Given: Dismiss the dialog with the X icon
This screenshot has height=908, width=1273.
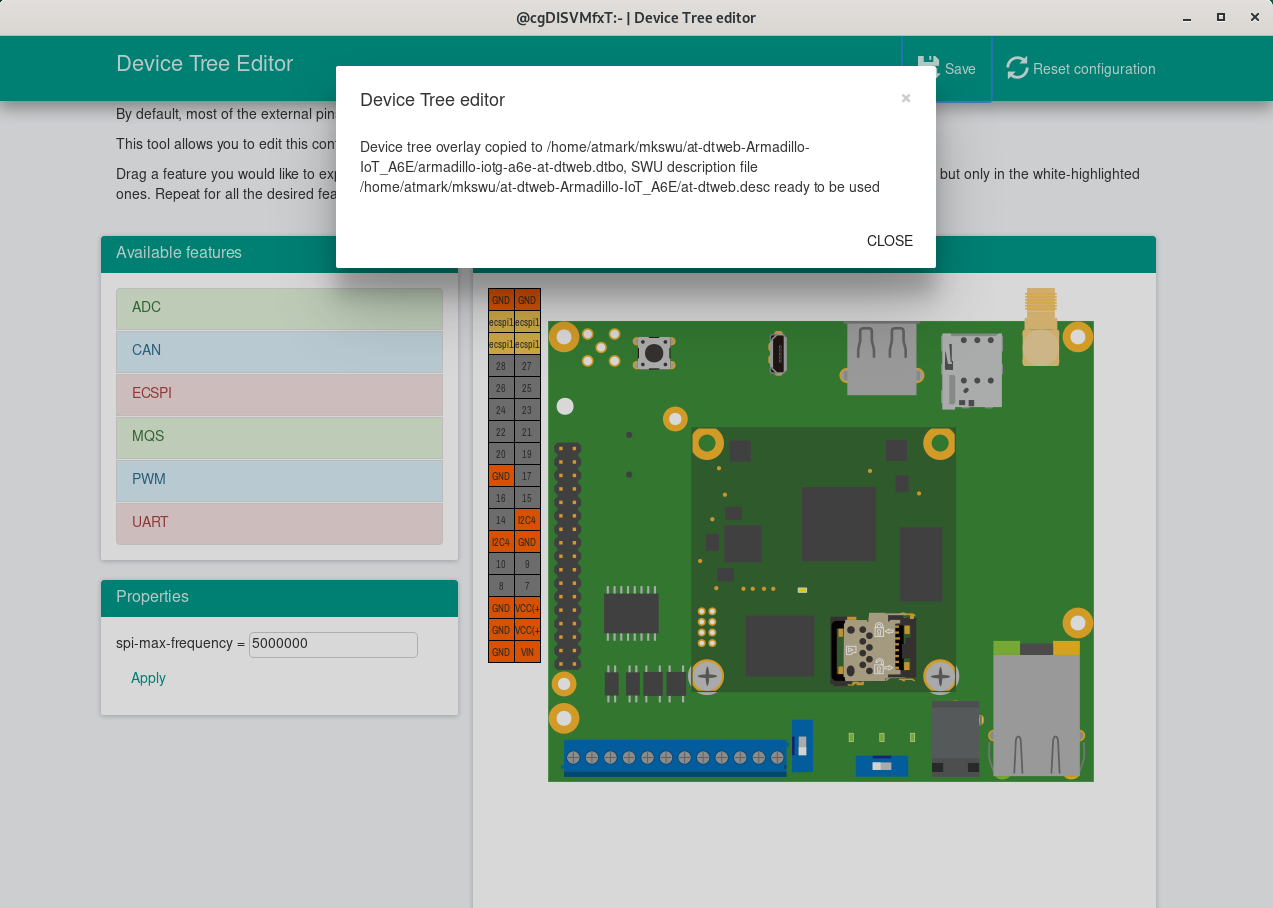Looking at the screenshot, I should [x=906, y=98].
